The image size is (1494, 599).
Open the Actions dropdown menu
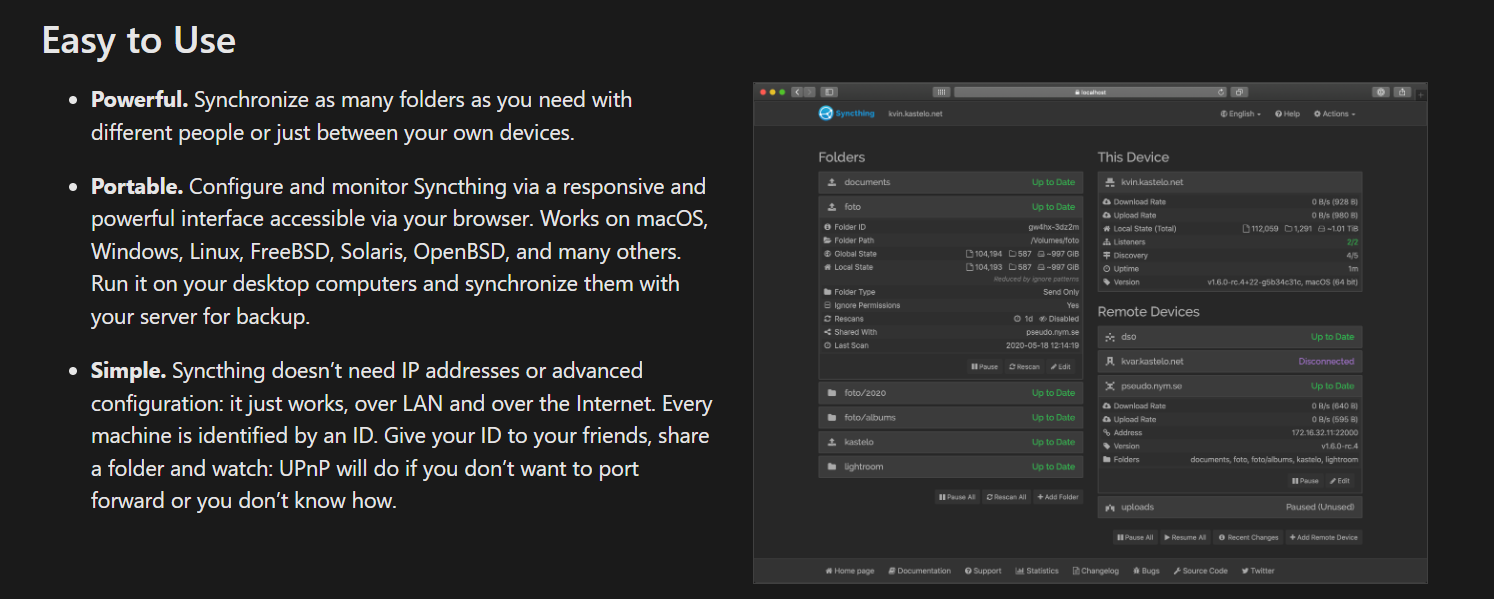(1334, 114)
